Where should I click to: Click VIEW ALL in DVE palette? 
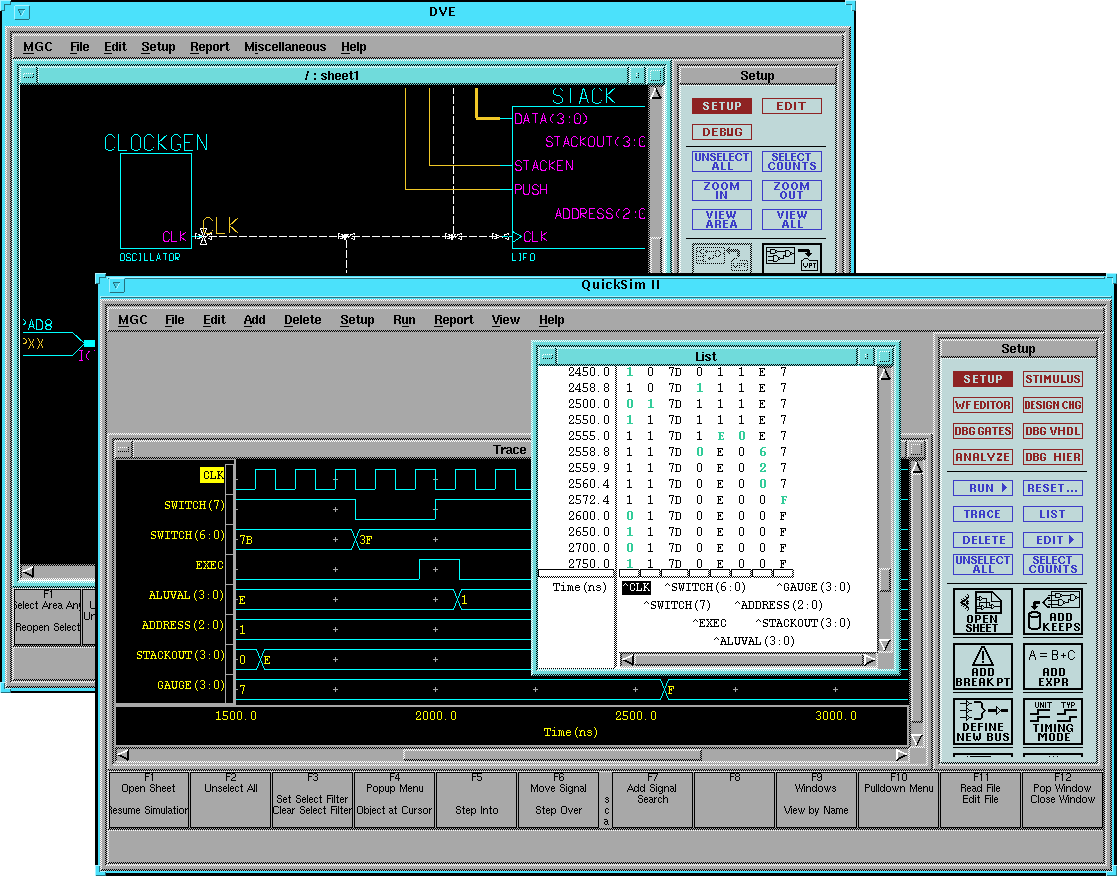click(x=791, y=219)
